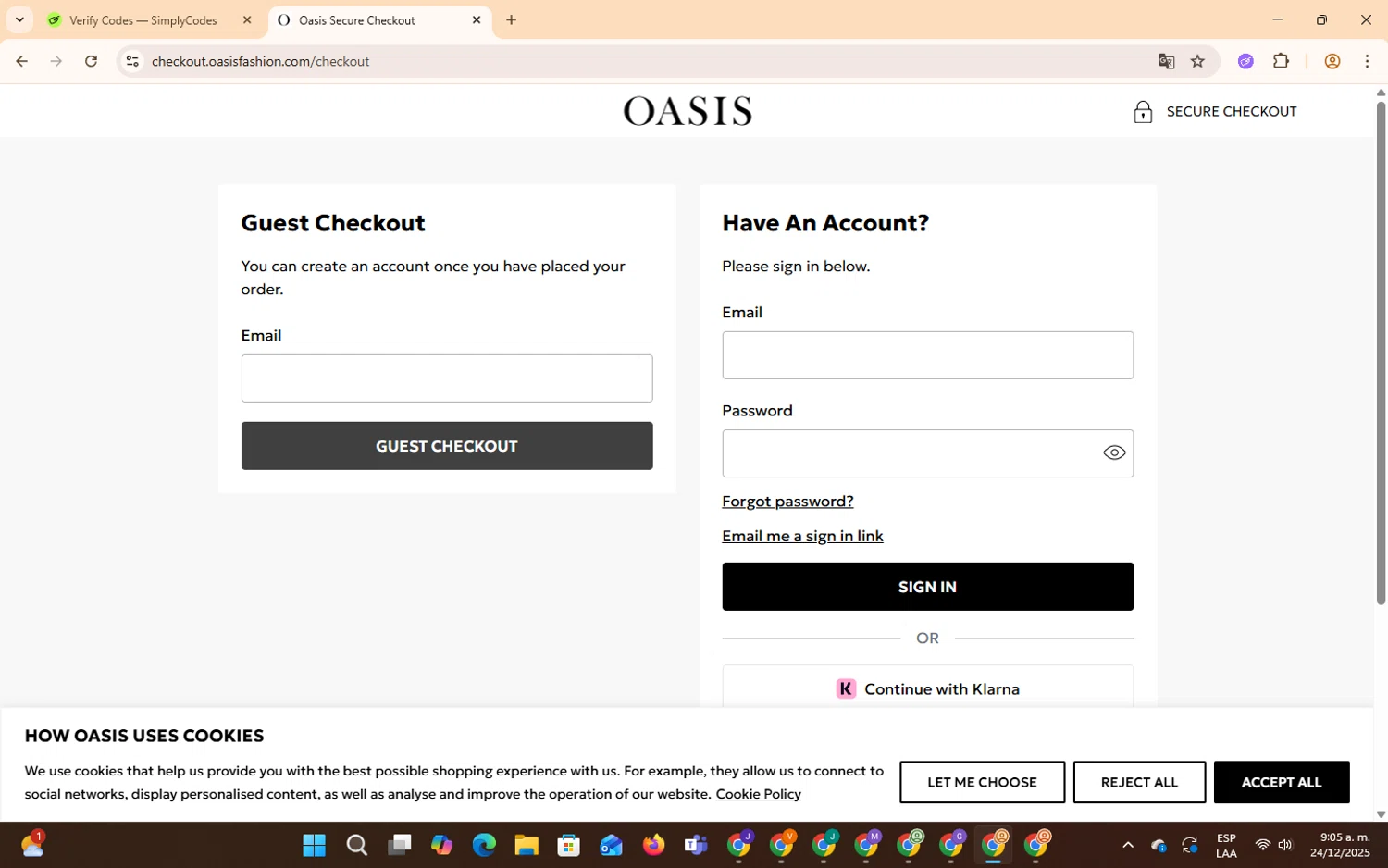Open the clock and date panel
This screenshot has height=868, width=1388.
[1340, 845]
